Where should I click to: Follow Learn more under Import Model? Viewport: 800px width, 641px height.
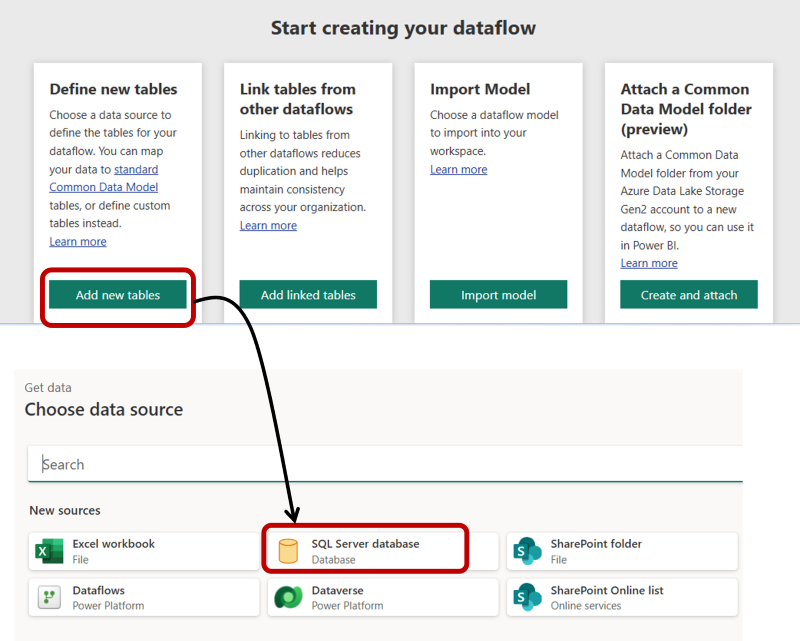pos(459,169)
